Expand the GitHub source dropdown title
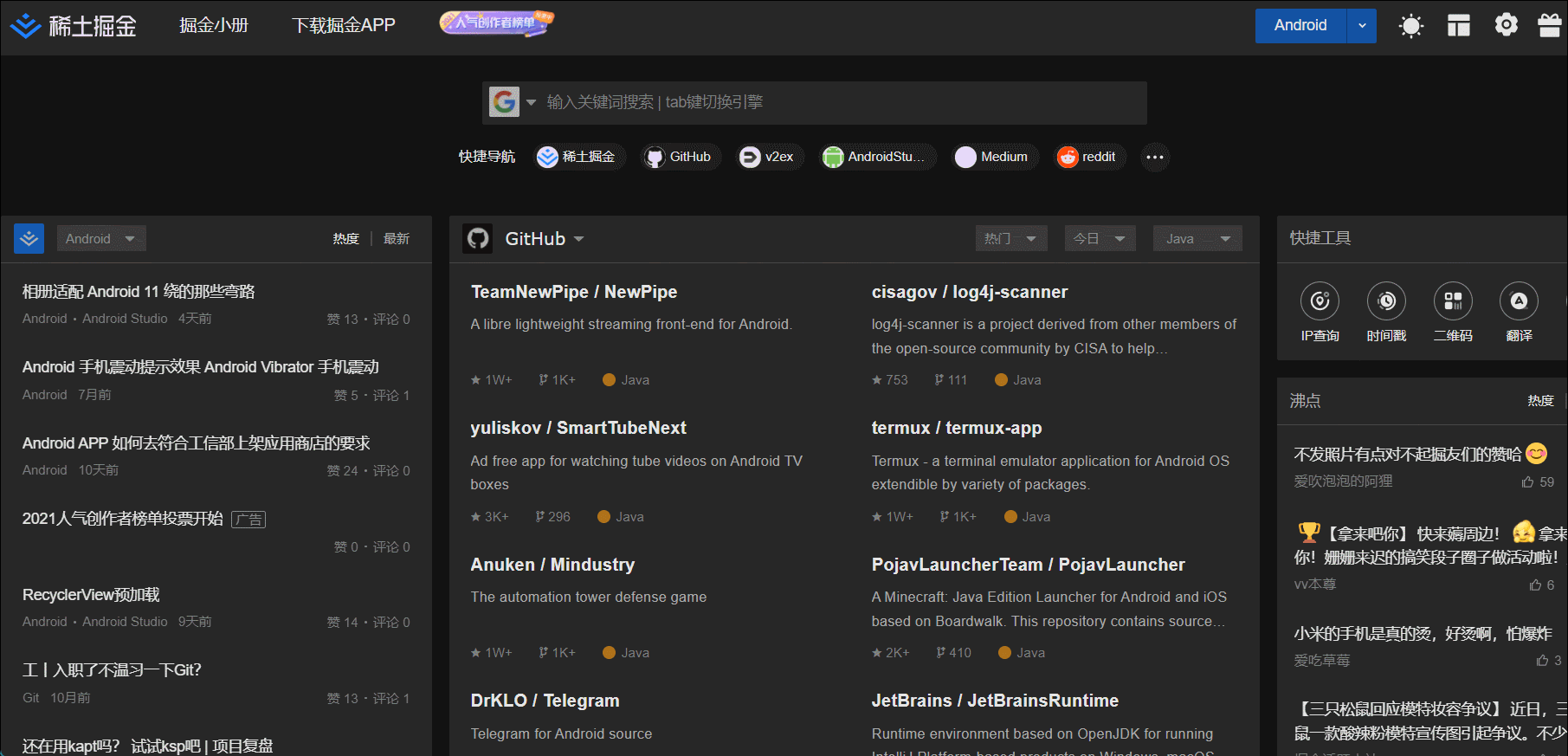This screenshot has height=756, width=1568. [545, 239]
